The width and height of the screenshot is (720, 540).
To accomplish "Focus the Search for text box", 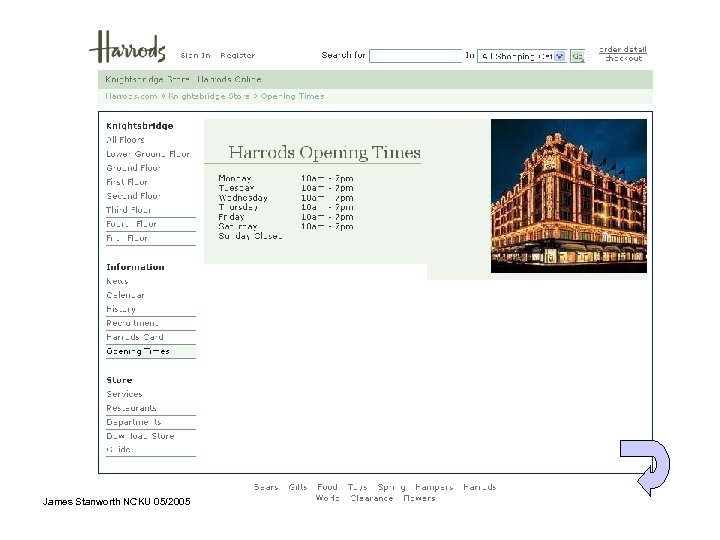I will (416, 56).
